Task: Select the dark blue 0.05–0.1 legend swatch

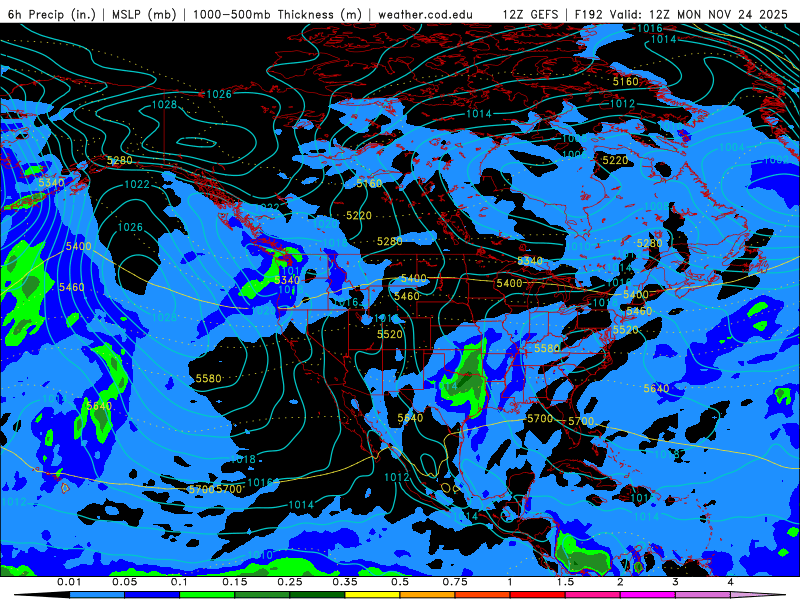Action: click(152, 595)
